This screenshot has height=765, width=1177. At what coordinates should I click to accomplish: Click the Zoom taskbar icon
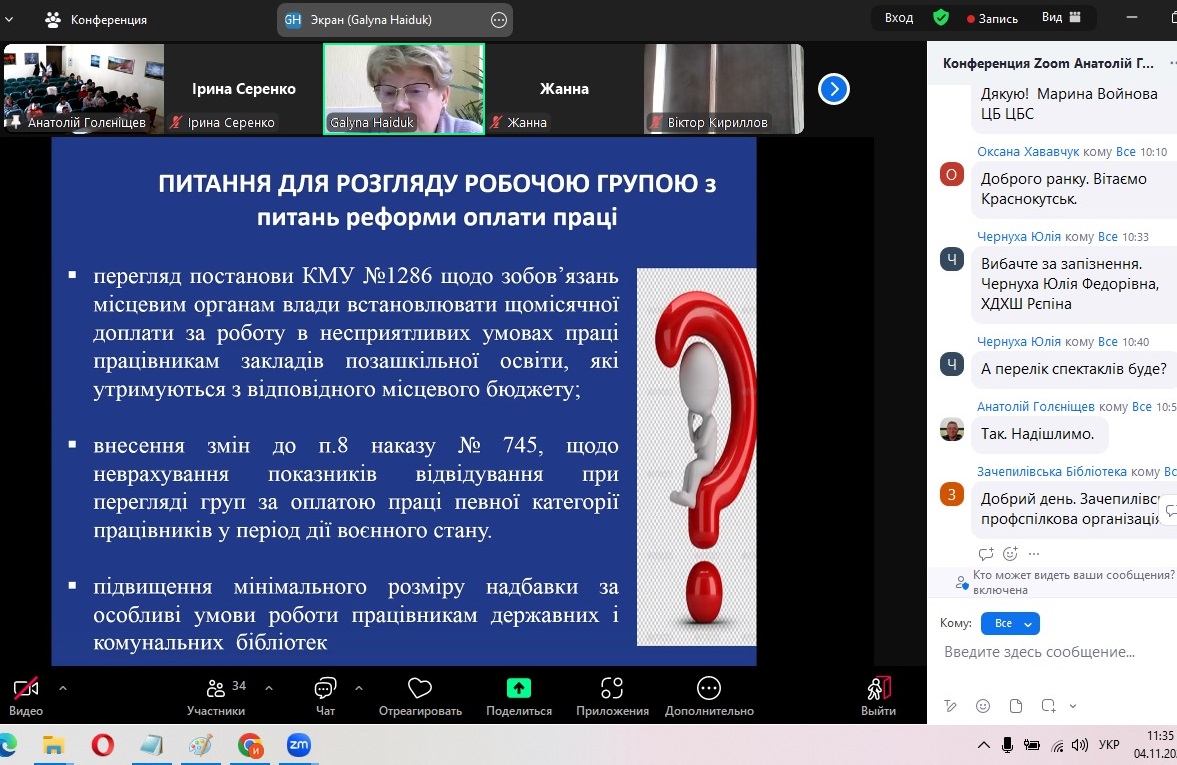[x=299, y=745]
